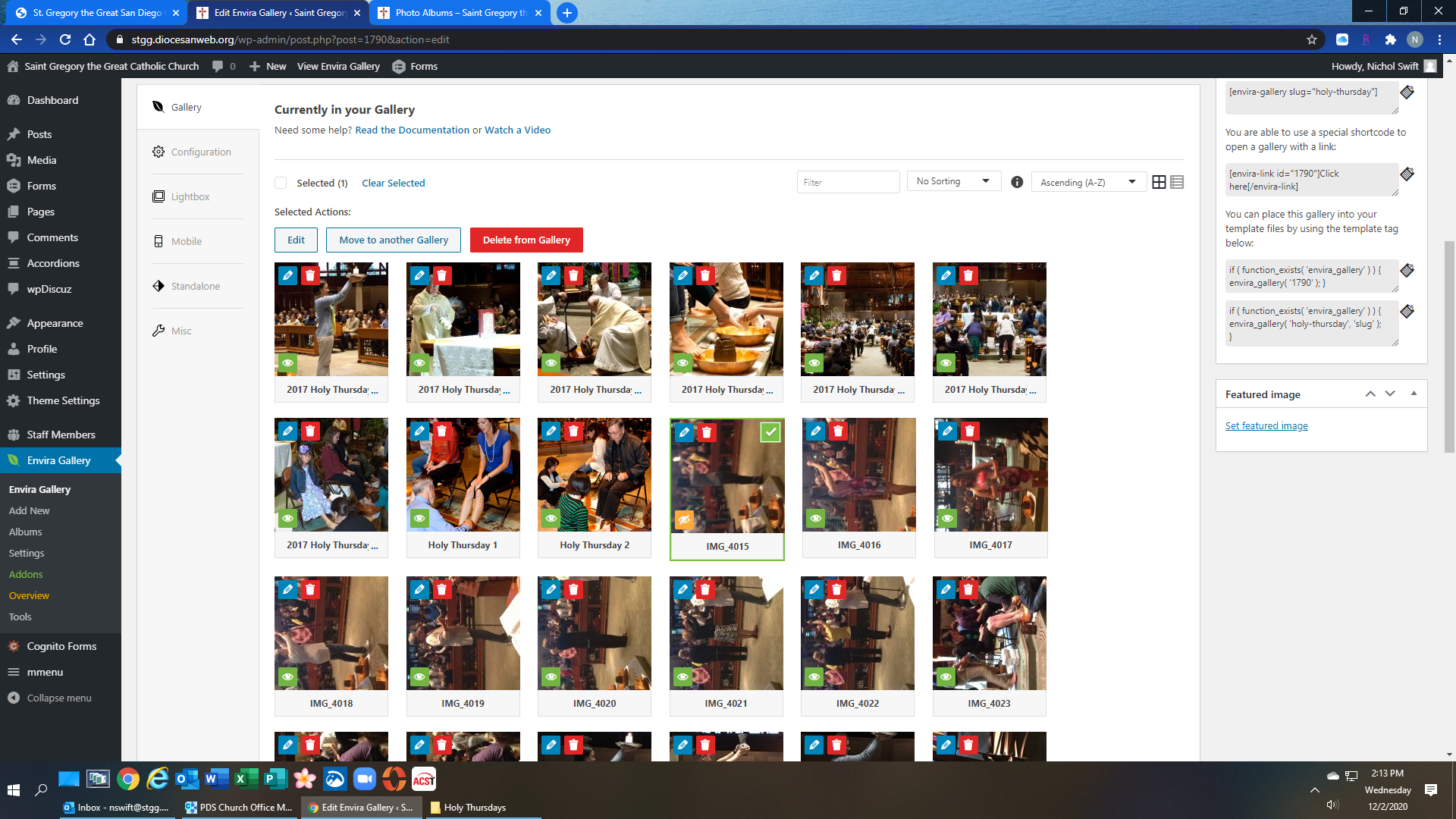Screen dimensions: 1456x819
Task: Copy holy-thursday shortcode clipboard icon
Action: click(x=1407, y=93)
